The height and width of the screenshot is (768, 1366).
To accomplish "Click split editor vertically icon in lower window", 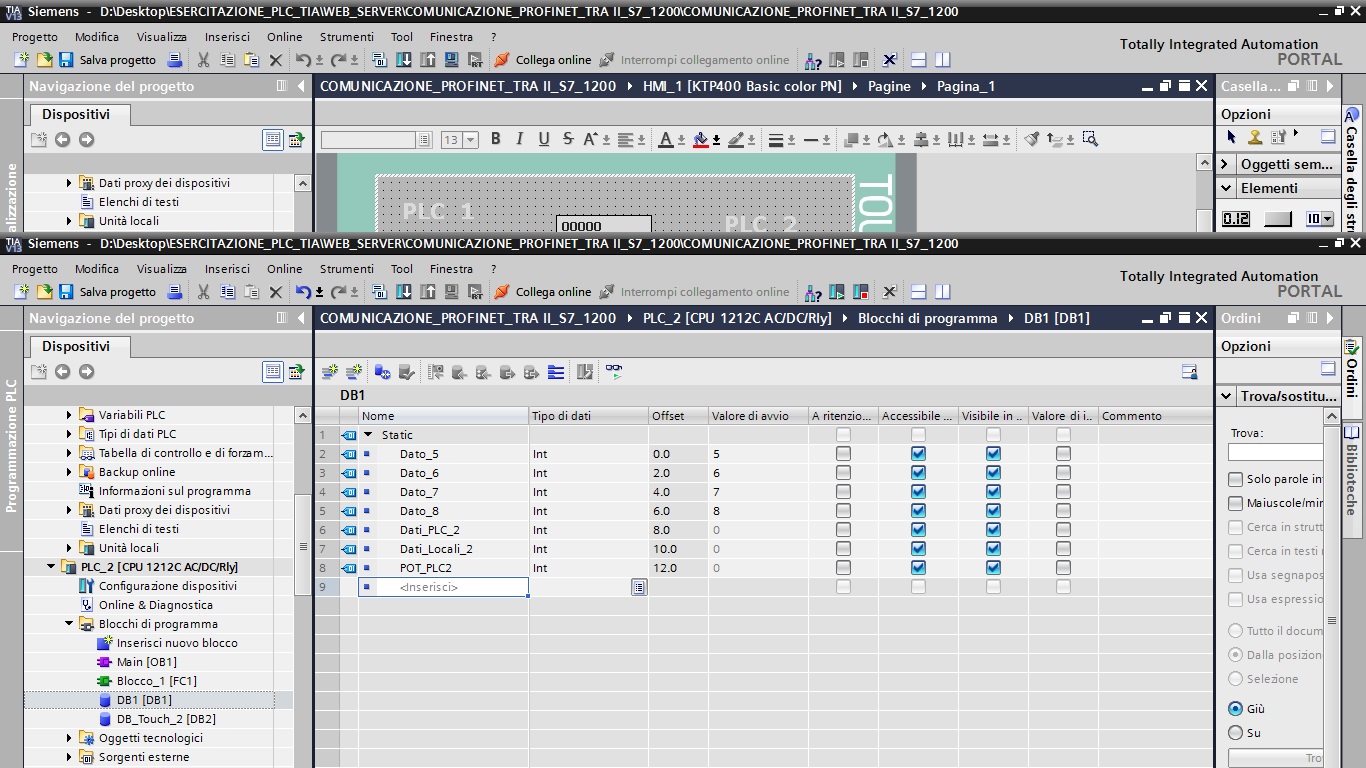I will [942, 292].
